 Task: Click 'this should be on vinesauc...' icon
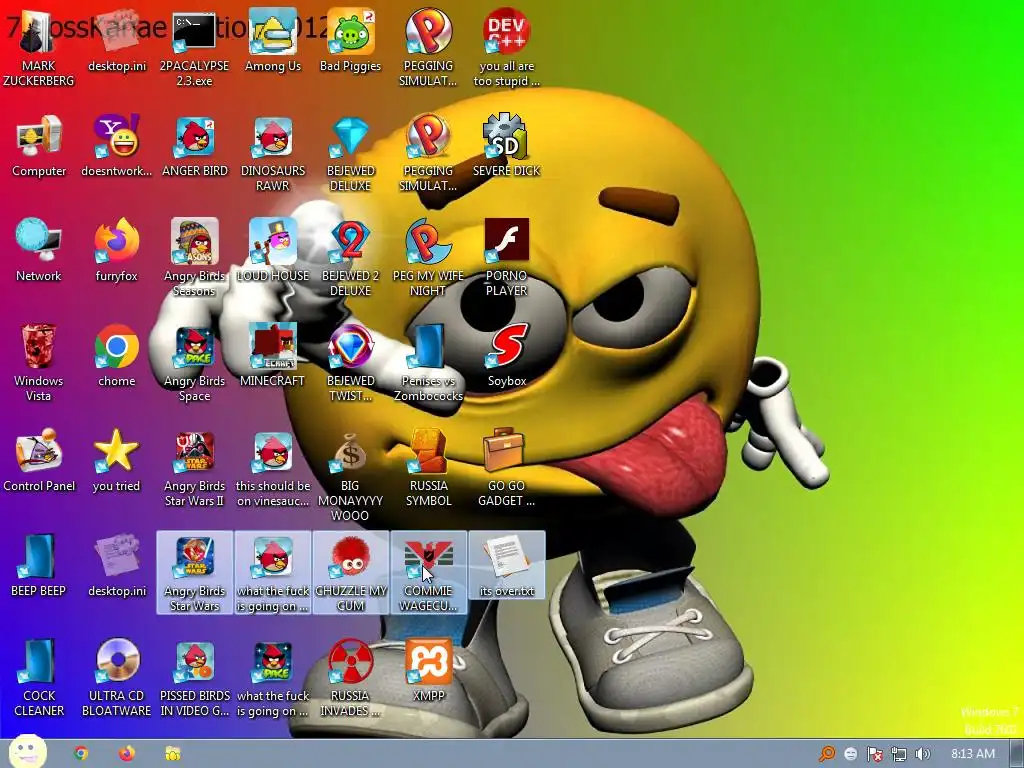coord(272,468)
